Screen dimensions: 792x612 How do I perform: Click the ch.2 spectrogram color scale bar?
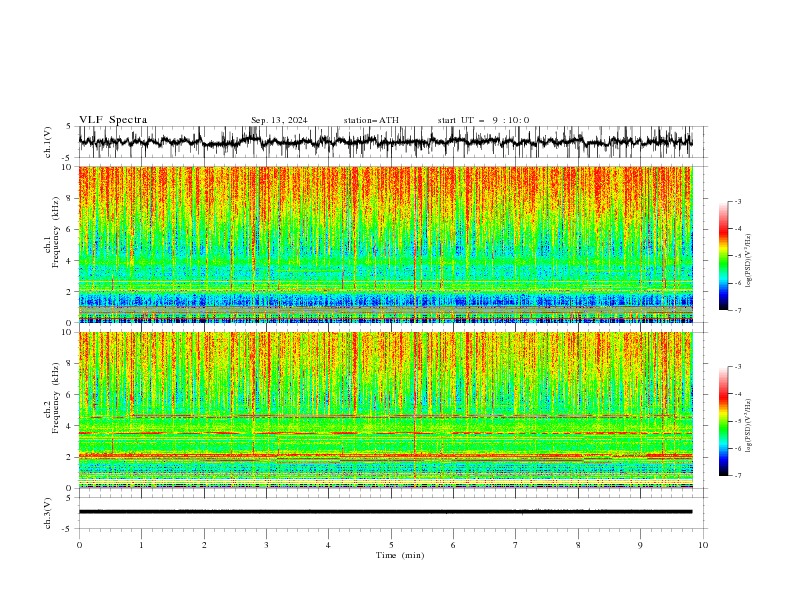[723, 421]
